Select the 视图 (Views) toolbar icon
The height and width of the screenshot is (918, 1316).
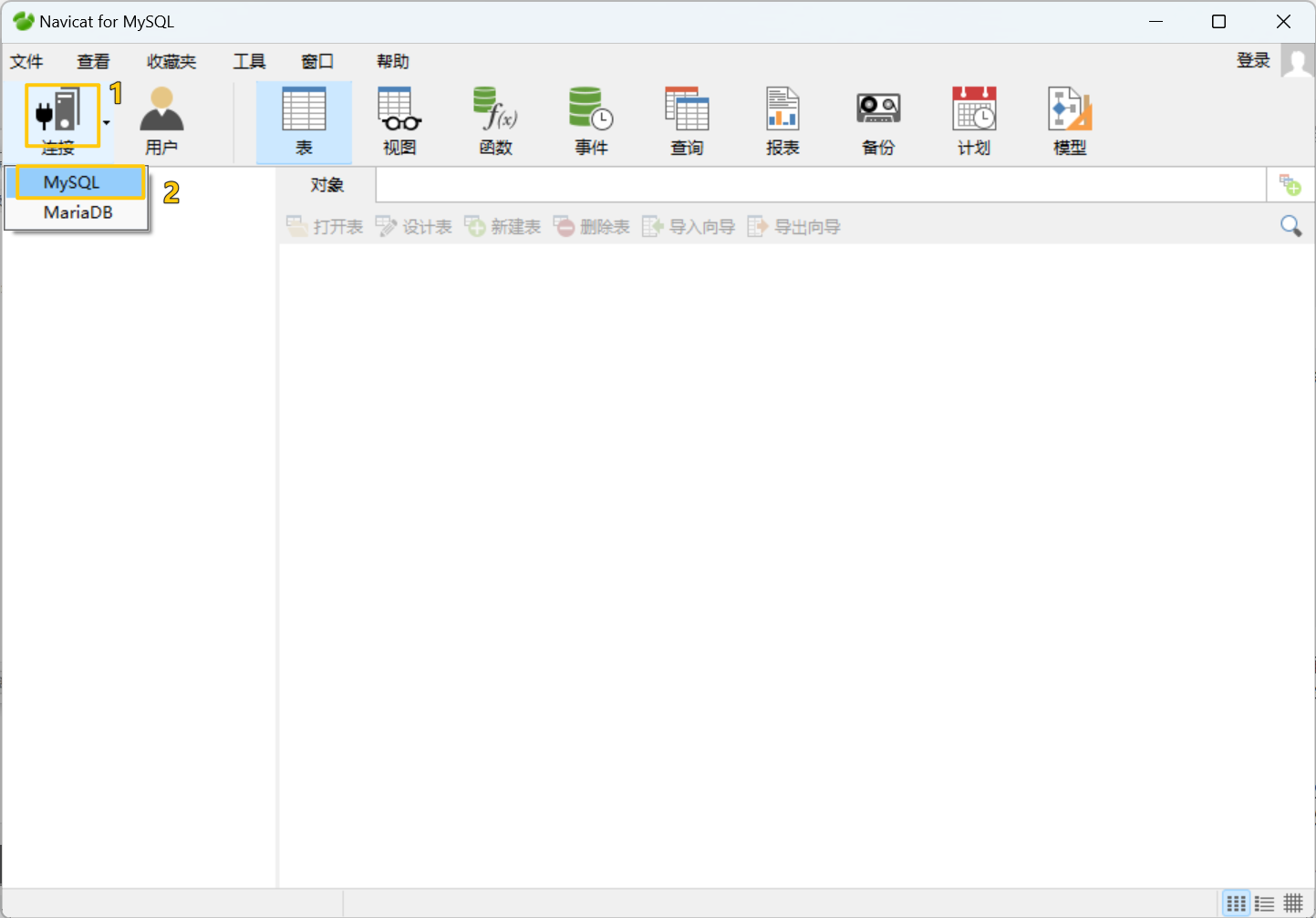(399, 119)
